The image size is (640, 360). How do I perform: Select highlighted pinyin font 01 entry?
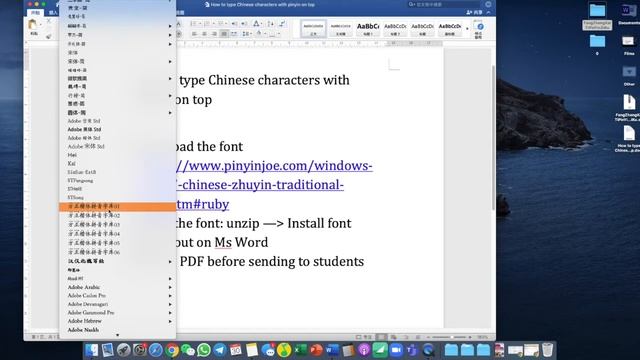click(118, 207)
